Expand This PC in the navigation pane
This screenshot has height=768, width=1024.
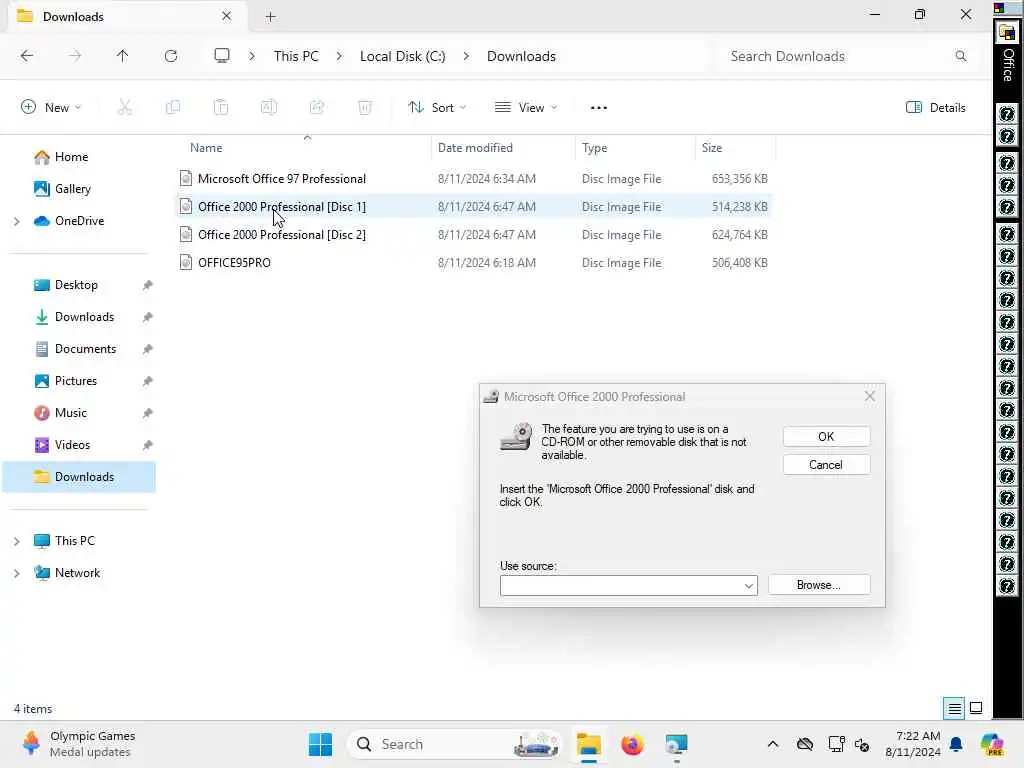(x=16, y=541)
